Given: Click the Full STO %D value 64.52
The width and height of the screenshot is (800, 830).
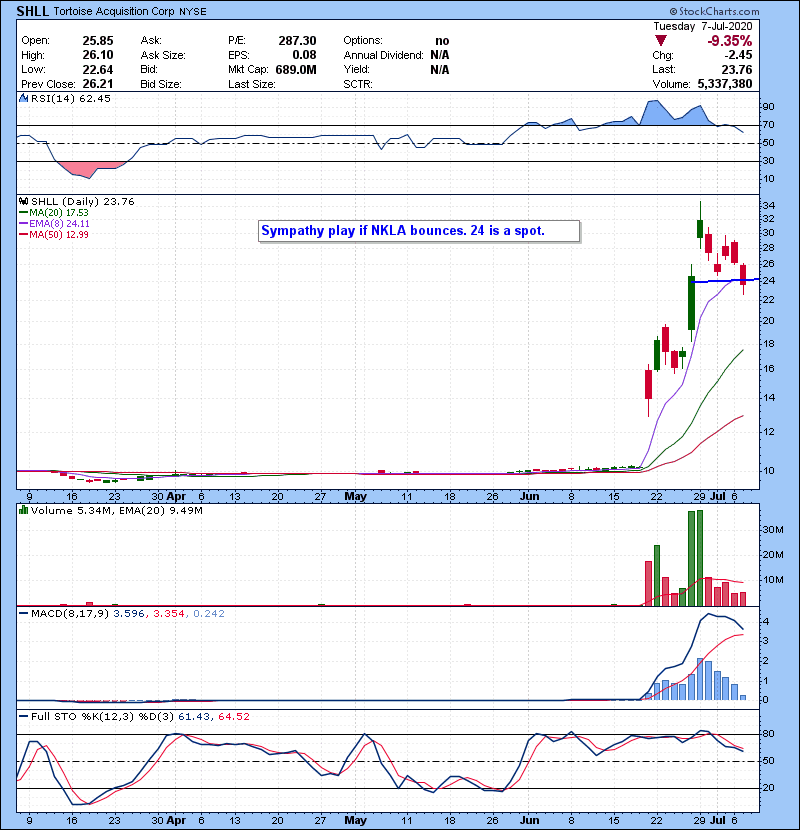Looking at the screenshot, I should [x=233, y=716].
